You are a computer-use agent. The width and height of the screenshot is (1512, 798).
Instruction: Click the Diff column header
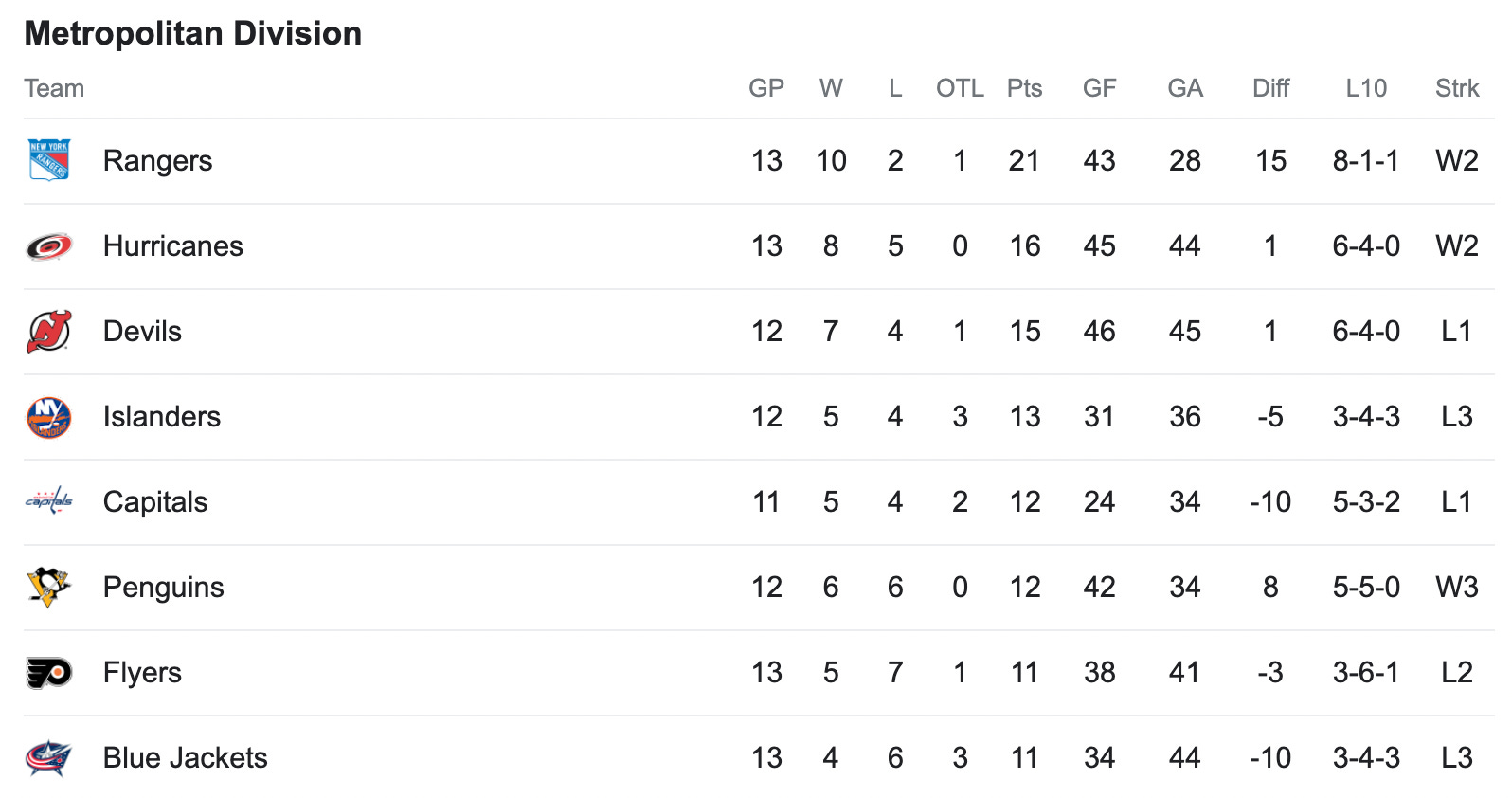click(x=1270, y=88)
